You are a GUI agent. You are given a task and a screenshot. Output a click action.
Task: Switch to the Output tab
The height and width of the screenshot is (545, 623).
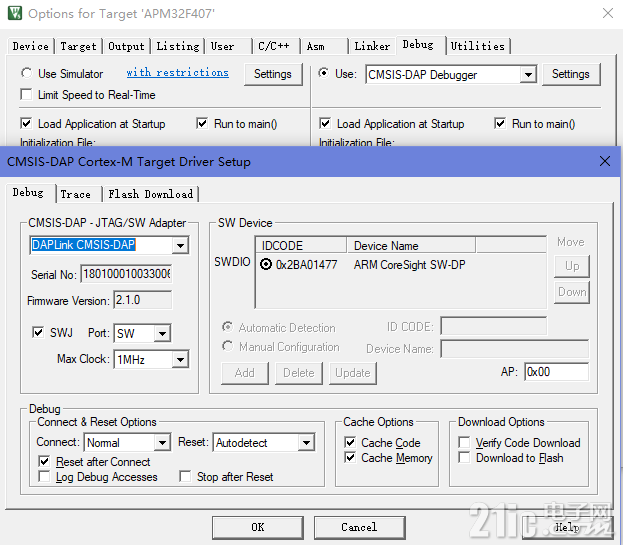(x=126, y=46)
